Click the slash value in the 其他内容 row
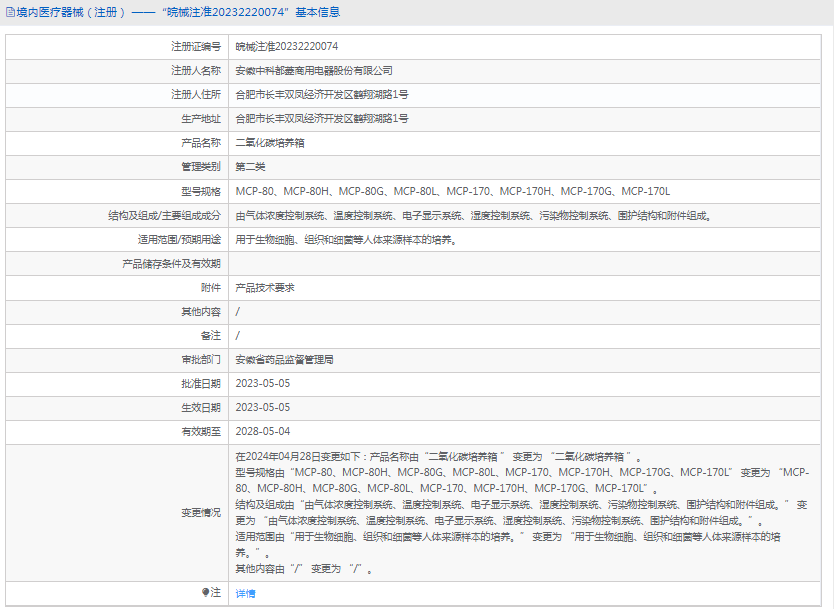The image size is (834, 609). tap(238, 312)
